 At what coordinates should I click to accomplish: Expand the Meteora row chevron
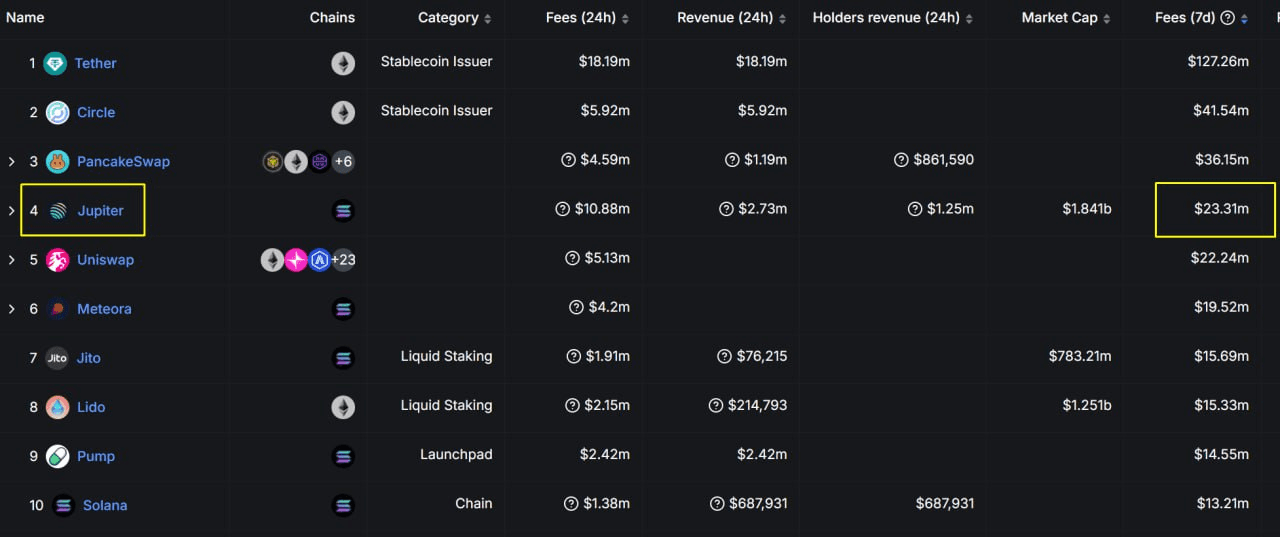click(12, 309)
